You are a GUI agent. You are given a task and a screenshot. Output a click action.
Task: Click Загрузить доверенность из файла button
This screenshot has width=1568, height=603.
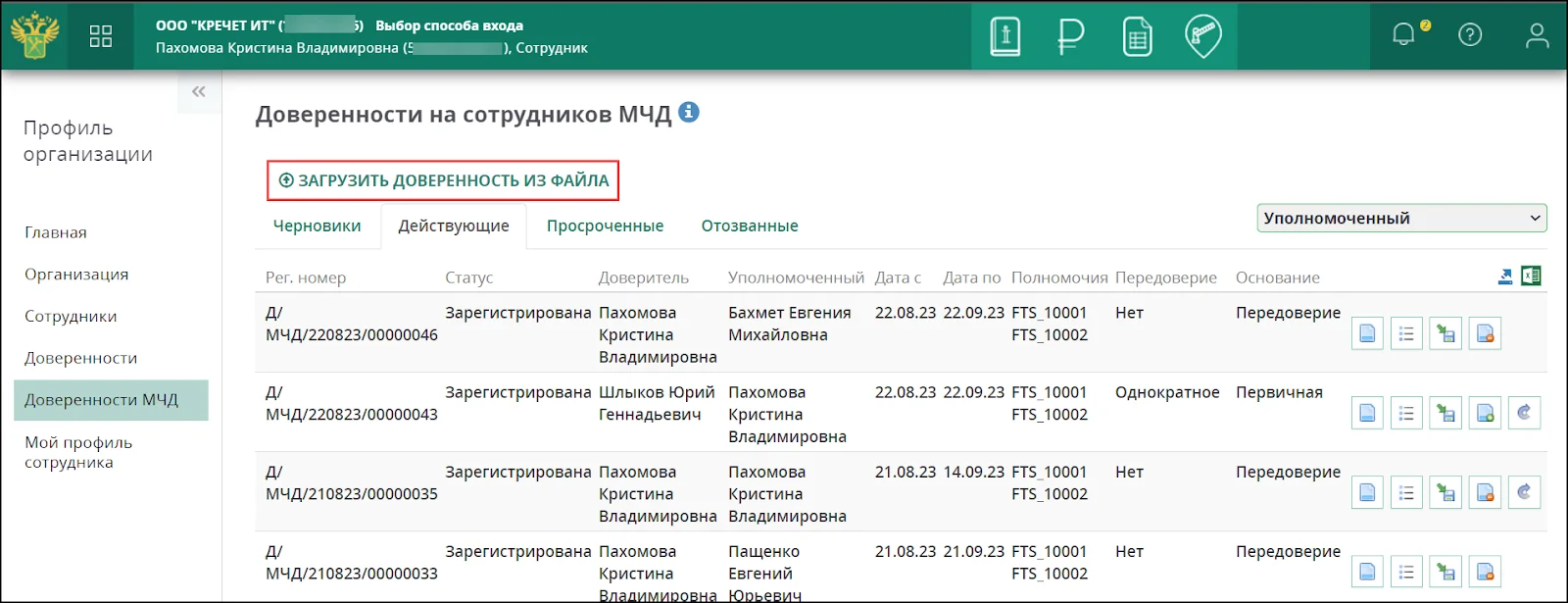tap(443, 180)
